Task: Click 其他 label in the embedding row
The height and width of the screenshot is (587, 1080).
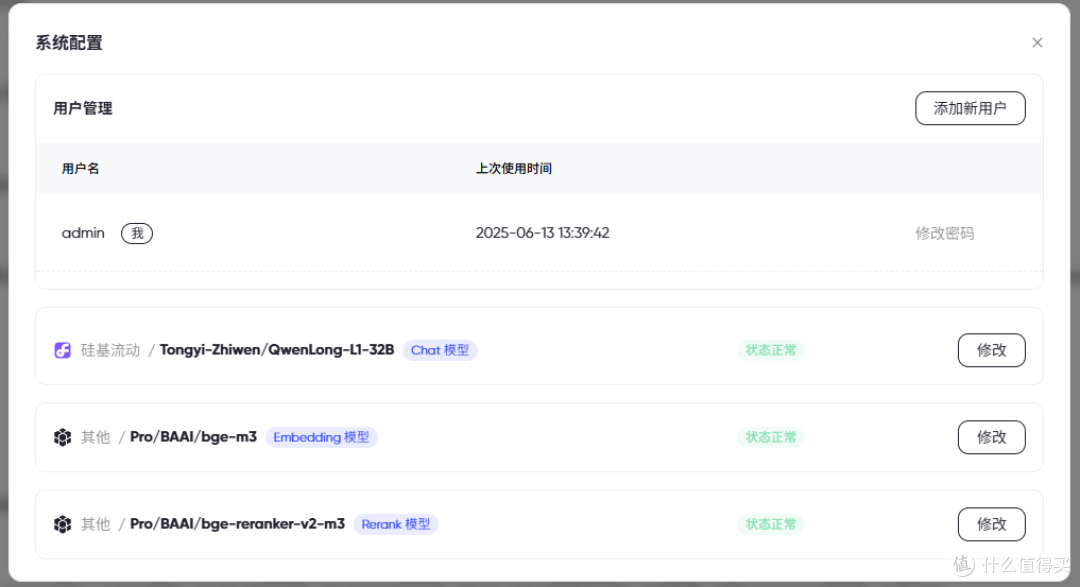Action: (x=96, y=437)
